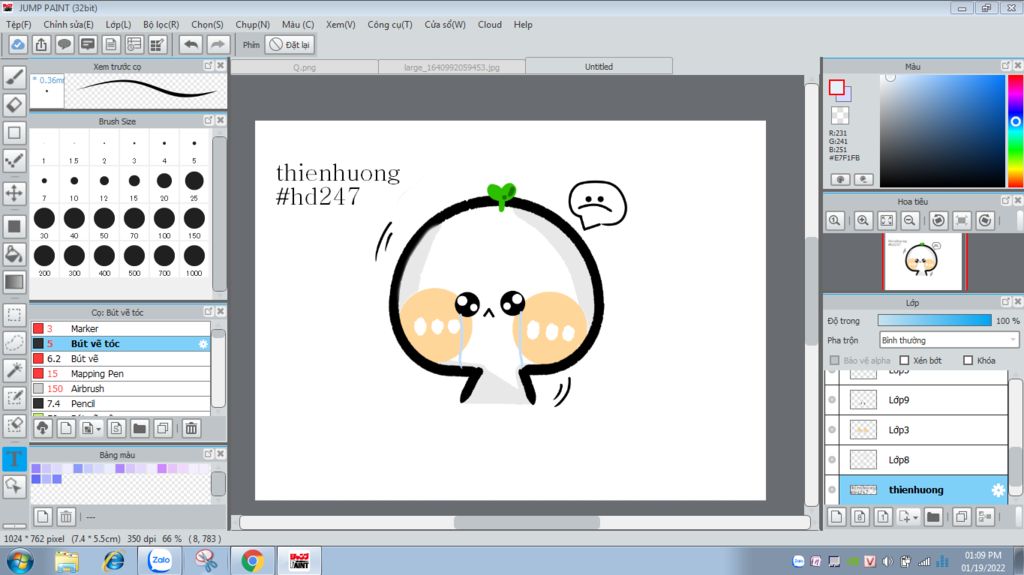Image resolution: width=1024 pixels, height=575 pixels.
Task: Select the Magic Wand tool
Action: pyautogui.click(x=14, y=370)
